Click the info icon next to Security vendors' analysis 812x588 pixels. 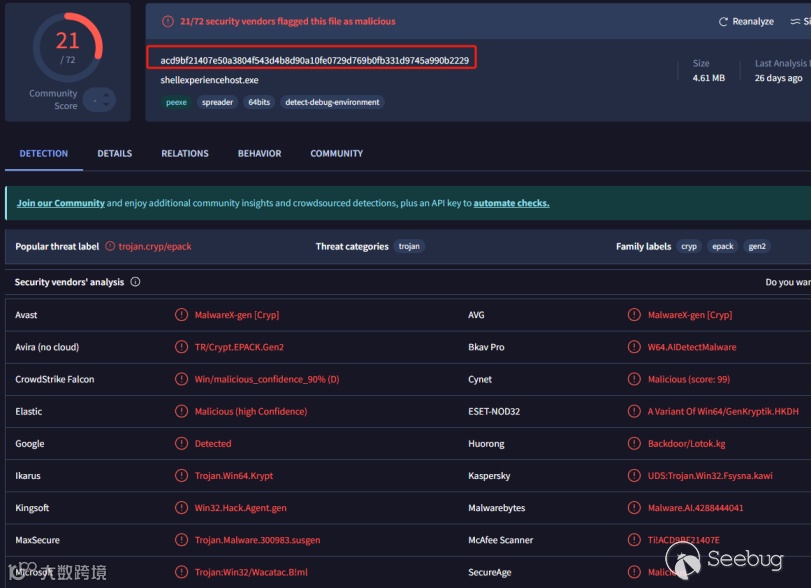(x=135, y=282)
